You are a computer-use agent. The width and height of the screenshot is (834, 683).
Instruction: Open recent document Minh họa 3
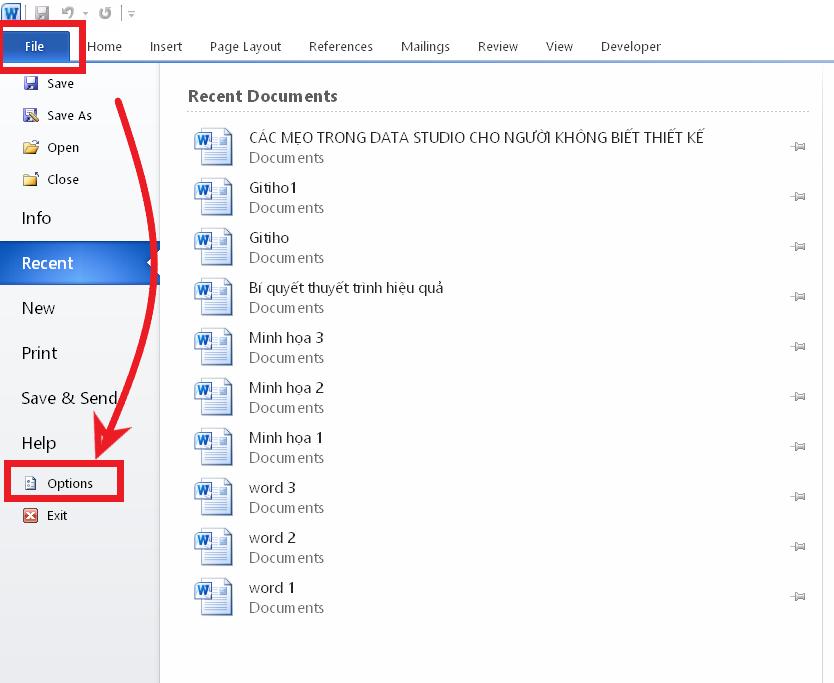tap(500, 347)
